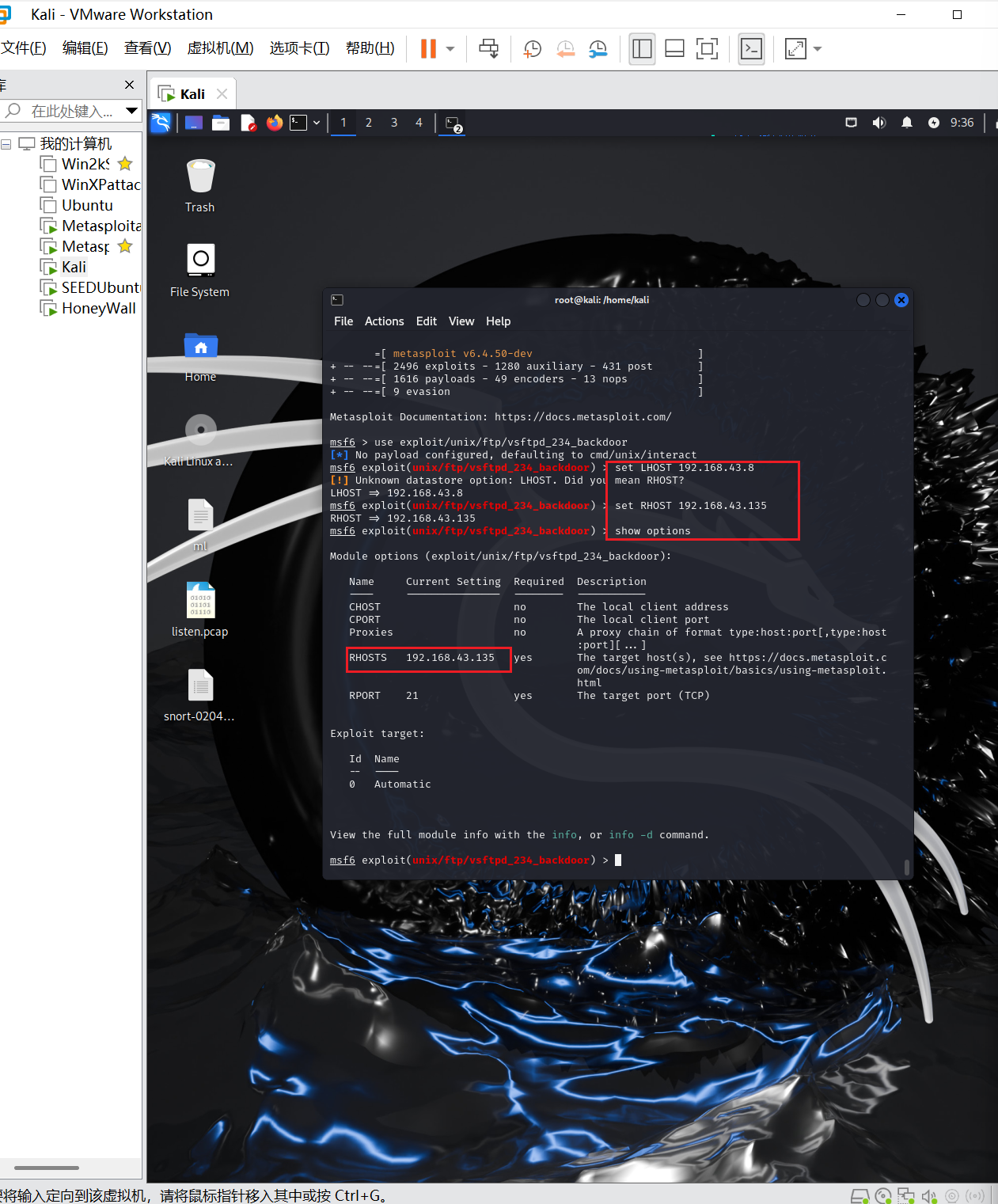Click the Kali power manager icon
998x1204 pixels.
[934, 123]
